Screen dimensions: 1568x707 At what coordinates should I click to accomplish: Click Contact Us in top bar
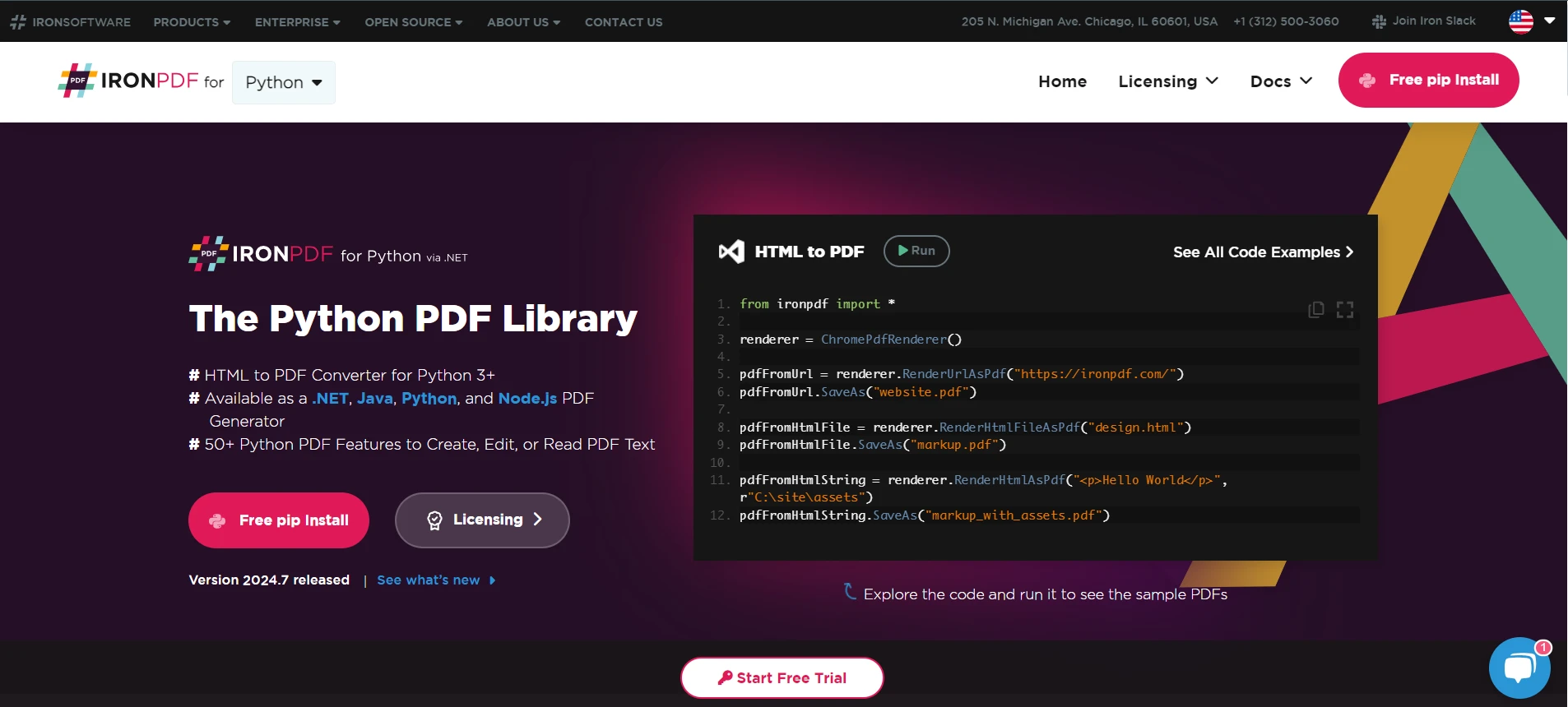(x=623, y=22)
